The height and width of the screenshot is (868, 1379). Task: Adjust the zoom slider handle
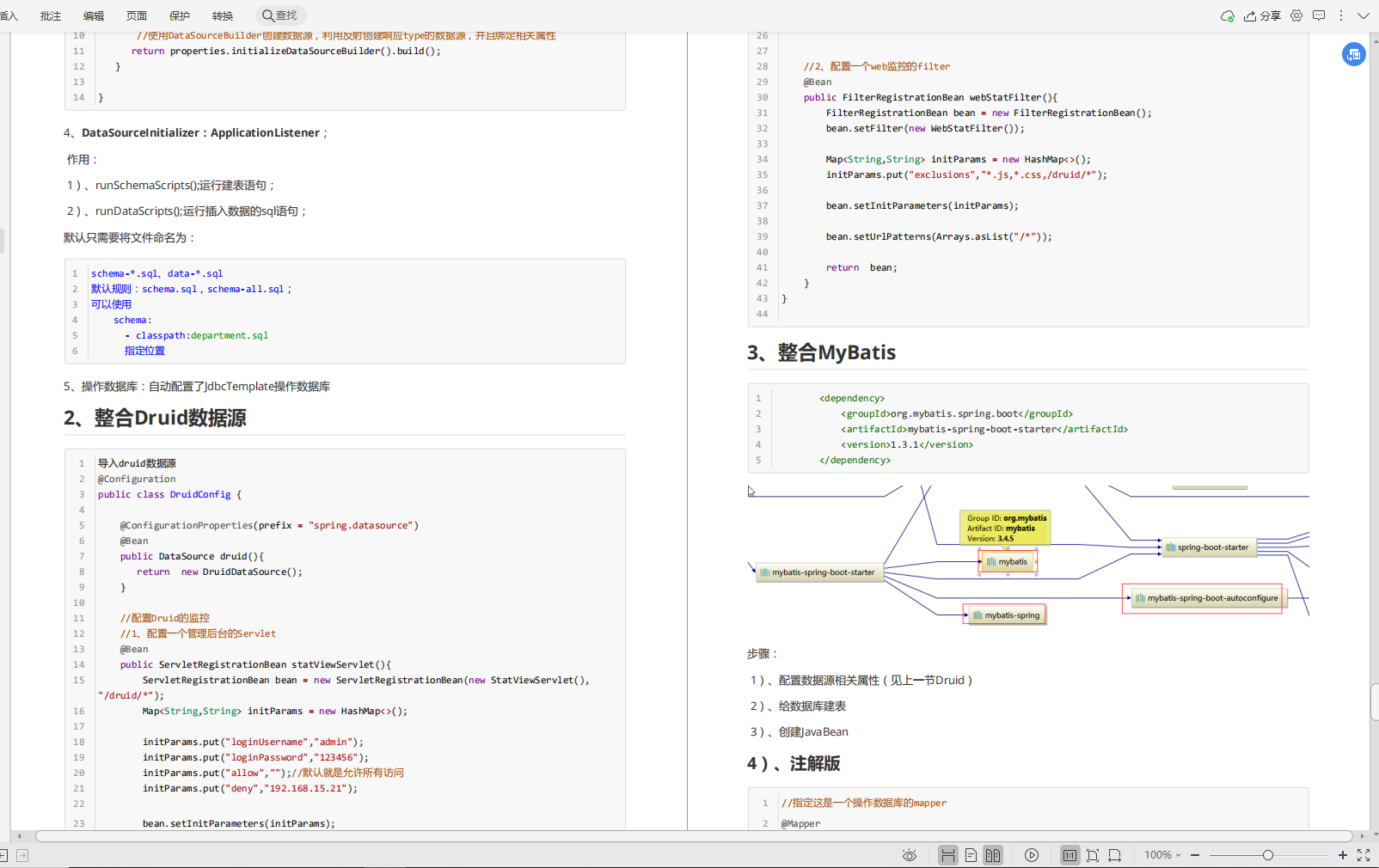pos(1268,855)
